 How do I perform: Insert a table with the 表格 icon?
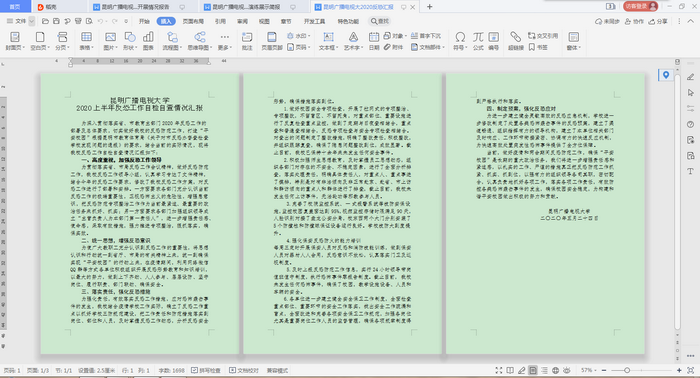coord(86,41)
